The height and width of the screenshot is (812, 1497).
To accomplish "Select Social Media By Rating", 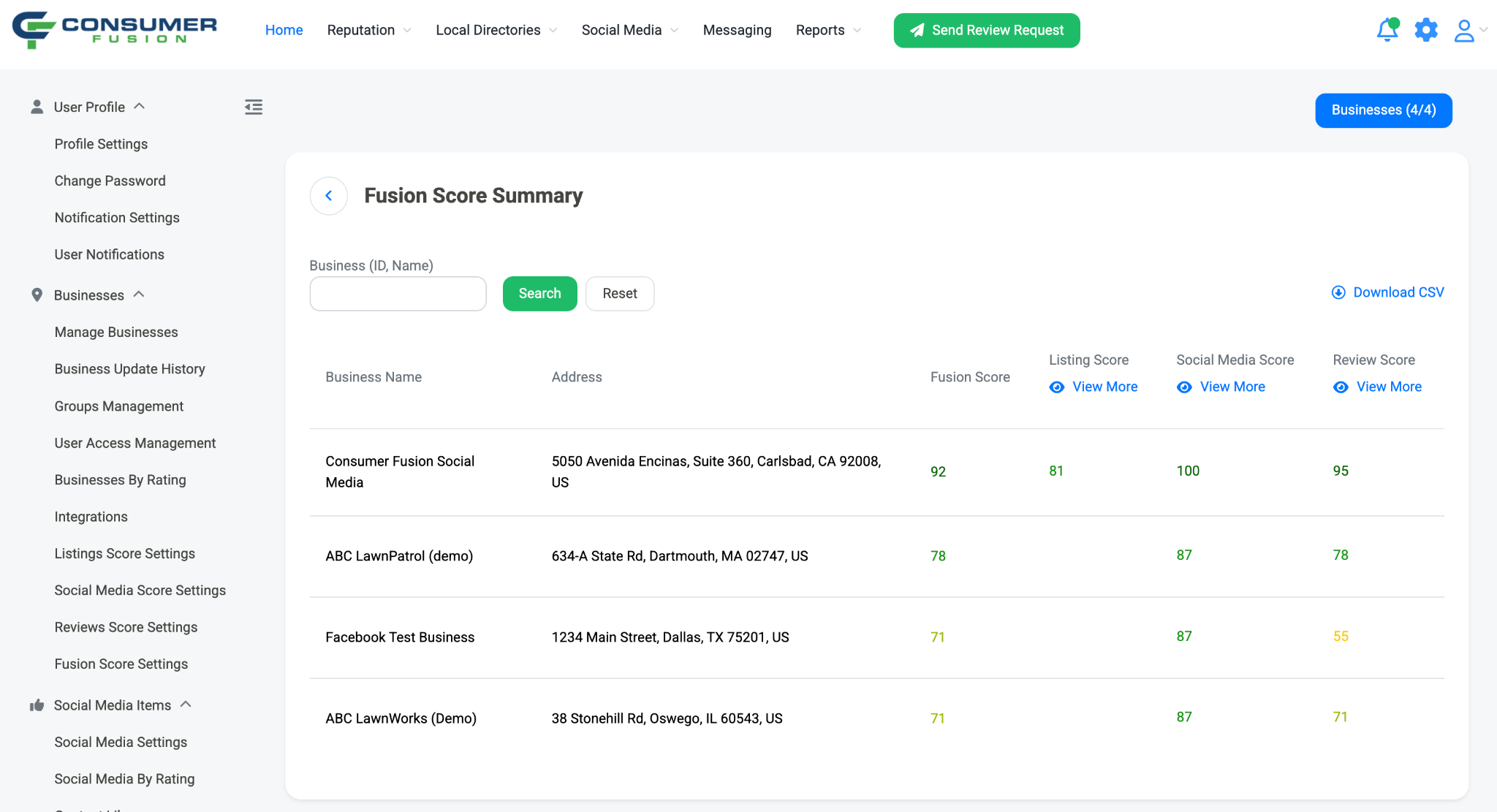I will (x=124, y=779).
